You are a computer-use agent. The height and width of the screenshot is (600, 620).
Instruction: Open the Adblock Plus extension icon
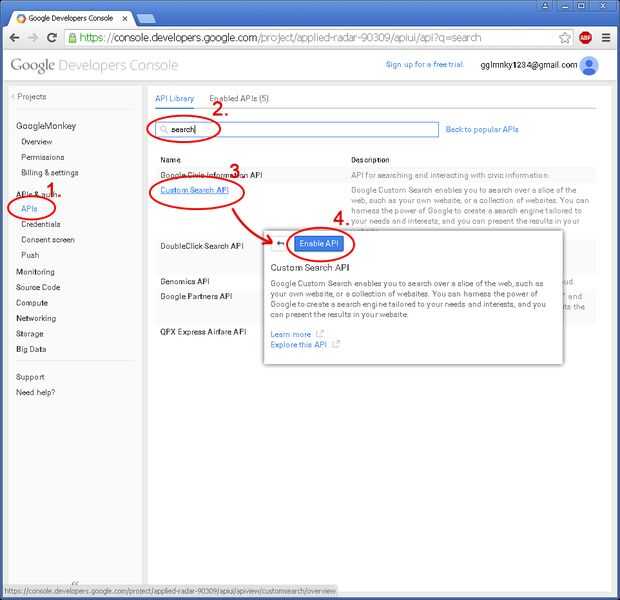[585, 38]
